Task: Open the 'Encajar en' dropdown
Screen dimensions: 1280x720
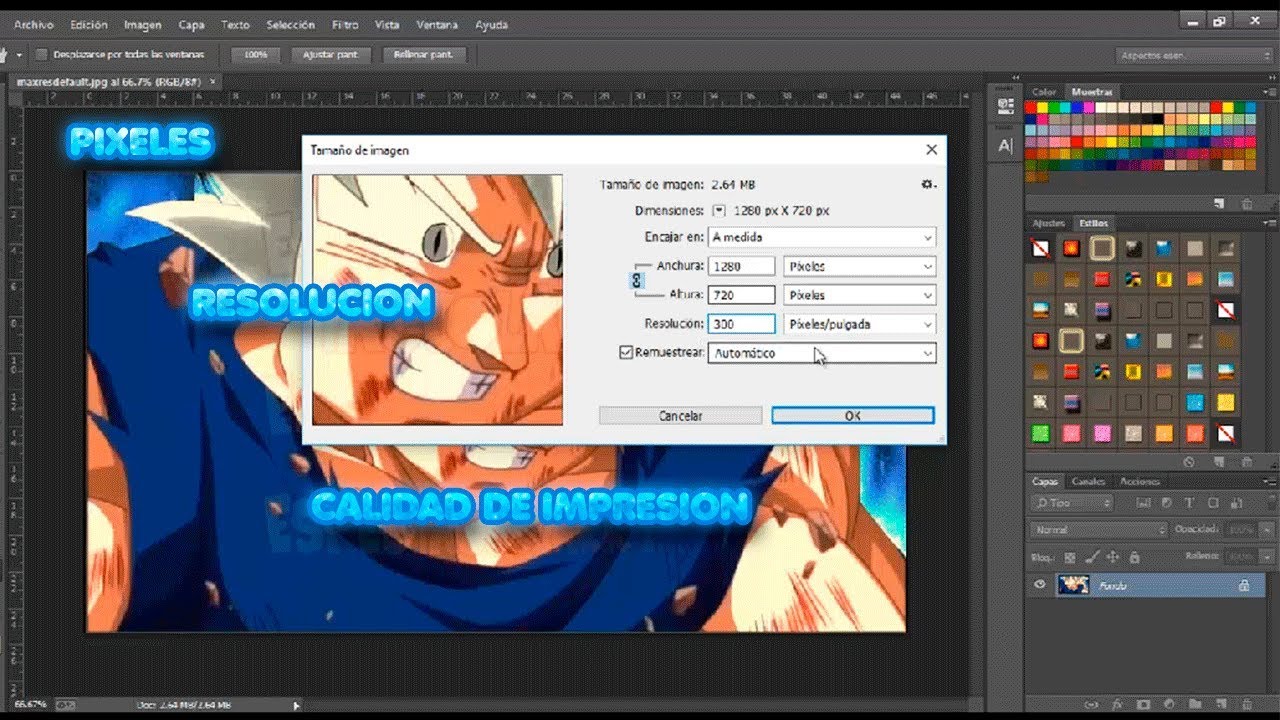Action: [822, 238]
